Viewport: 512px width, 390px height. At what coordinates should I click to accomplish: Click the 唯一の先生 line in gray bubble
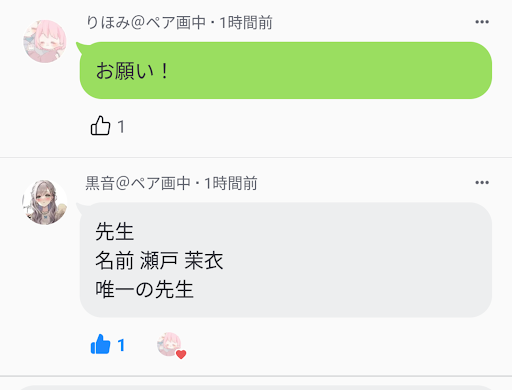click(x=144, y=289)
